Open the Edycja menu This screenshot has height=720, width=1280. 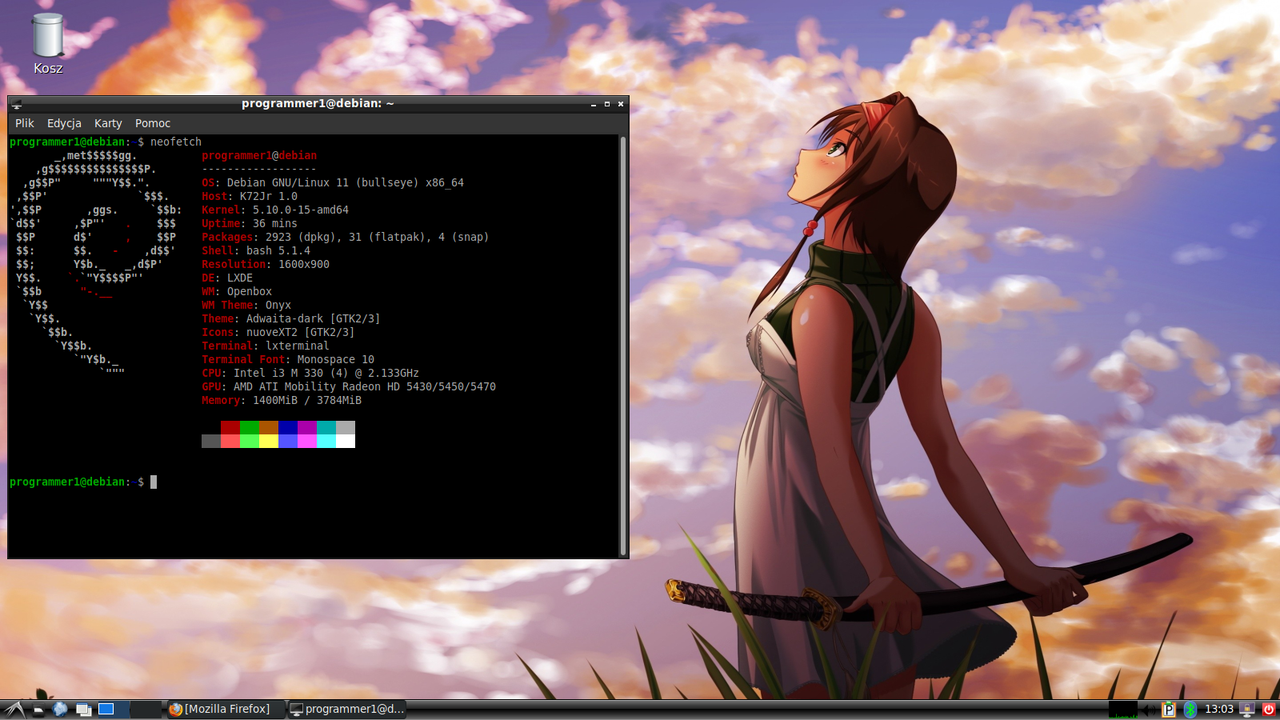(x=64, y=123)
